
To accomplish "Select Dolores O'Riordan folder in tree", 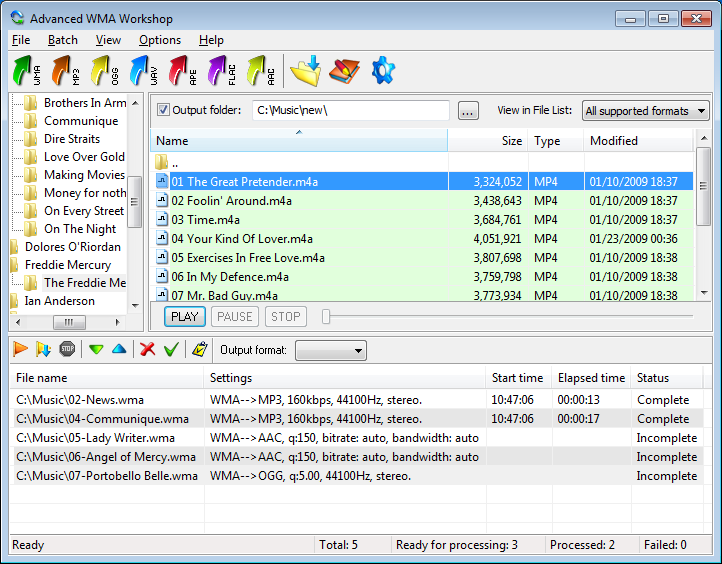I will coord(72,247).
